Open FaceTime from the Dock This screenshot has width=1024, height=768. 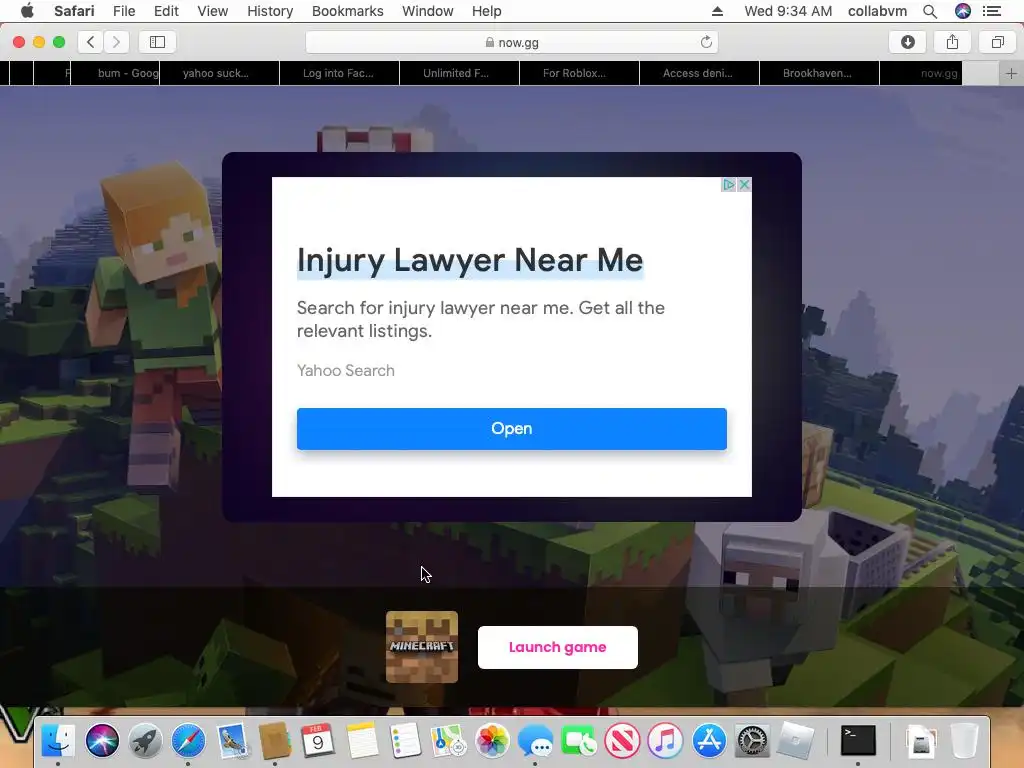[x=579, y=741]
